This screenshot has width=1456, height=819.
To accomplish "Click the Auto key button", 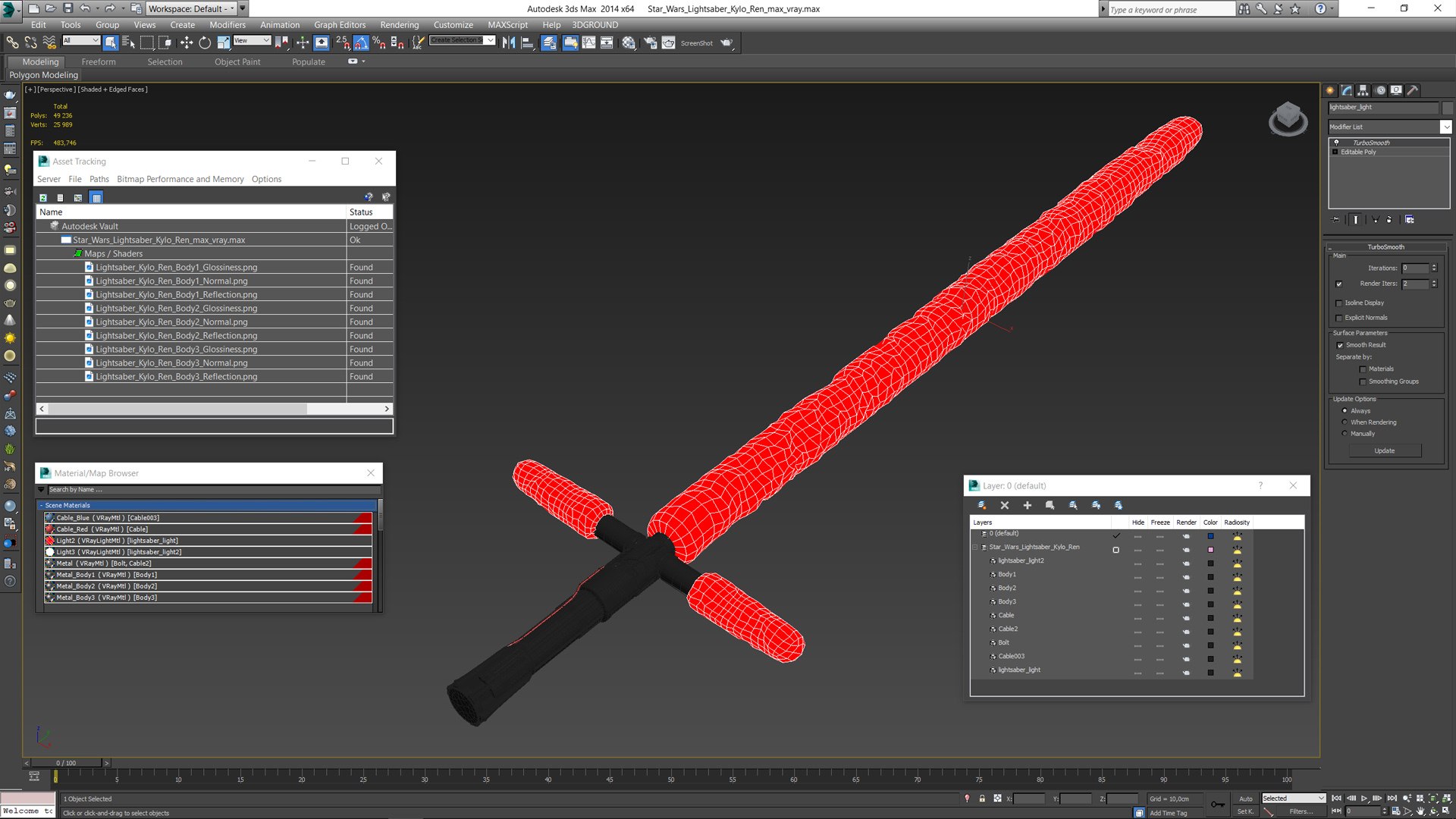I will tap(1246, 799).
